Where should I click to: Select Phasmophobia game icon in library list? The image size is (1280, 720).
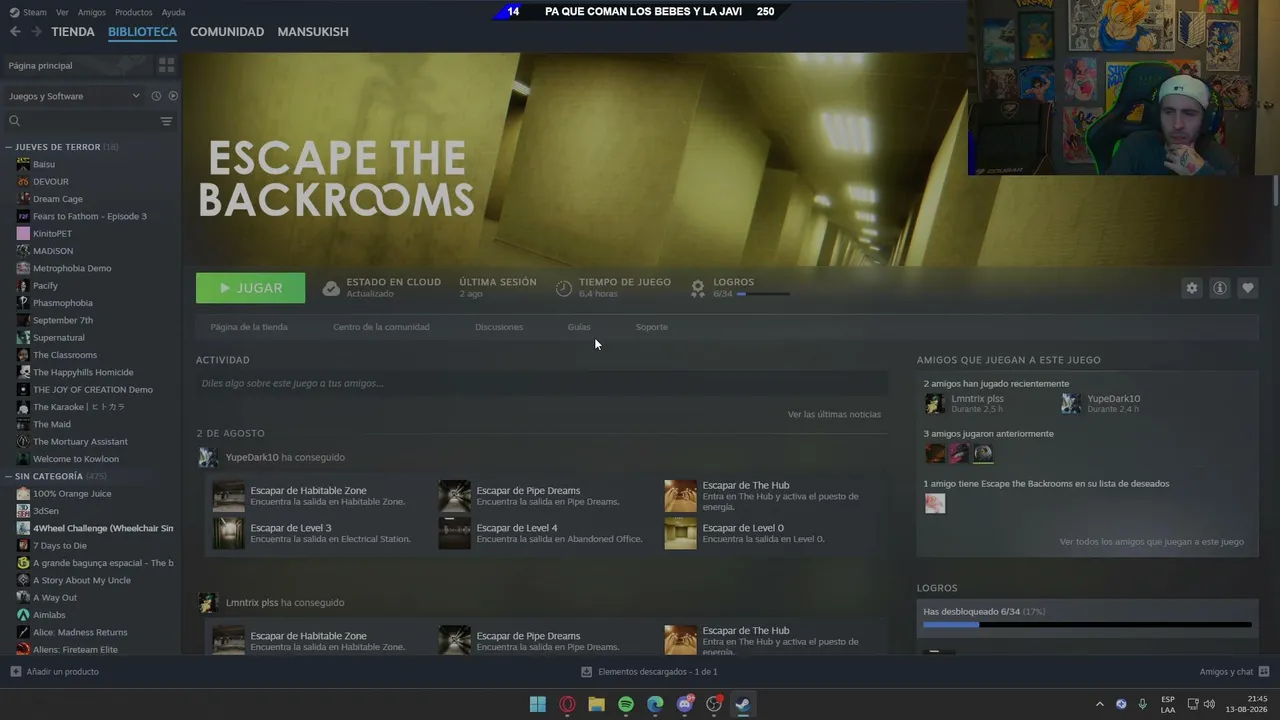point(23,303)
